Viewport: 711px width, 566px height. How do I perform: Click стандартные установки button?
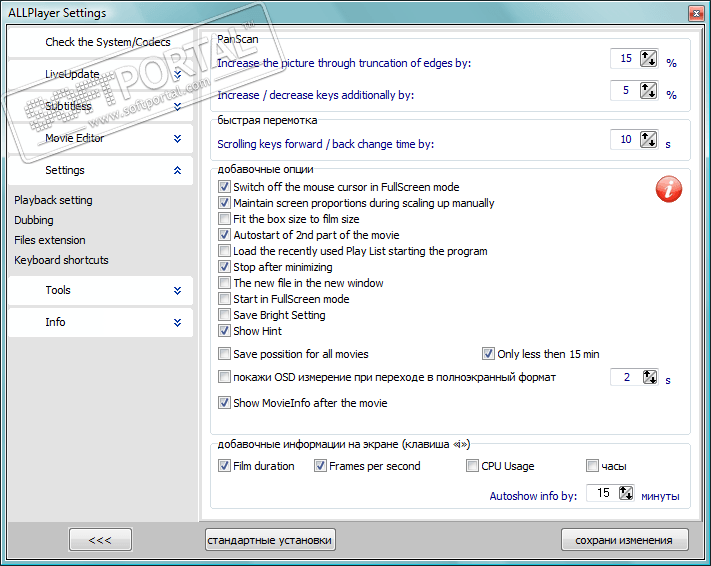pos(270,540)
